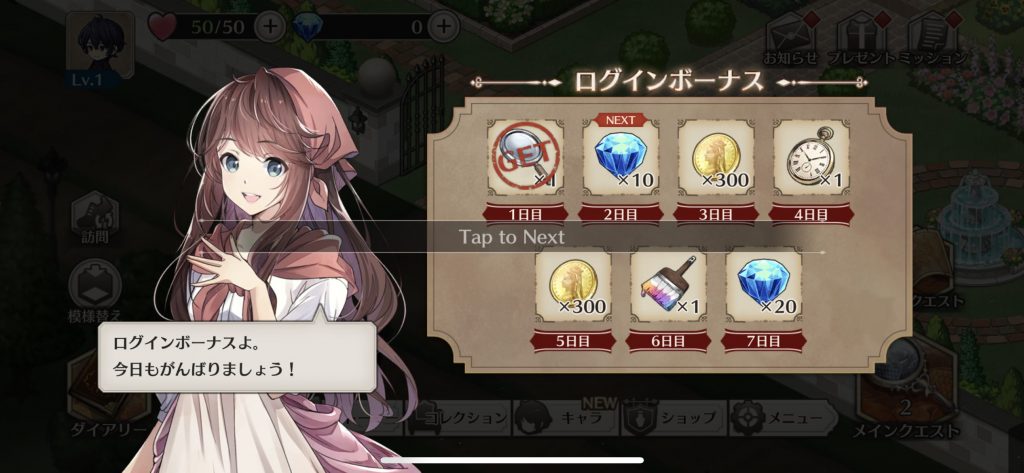1024x473 pixels.
Task: Open the ショップ shop tab
Action: 673,418
